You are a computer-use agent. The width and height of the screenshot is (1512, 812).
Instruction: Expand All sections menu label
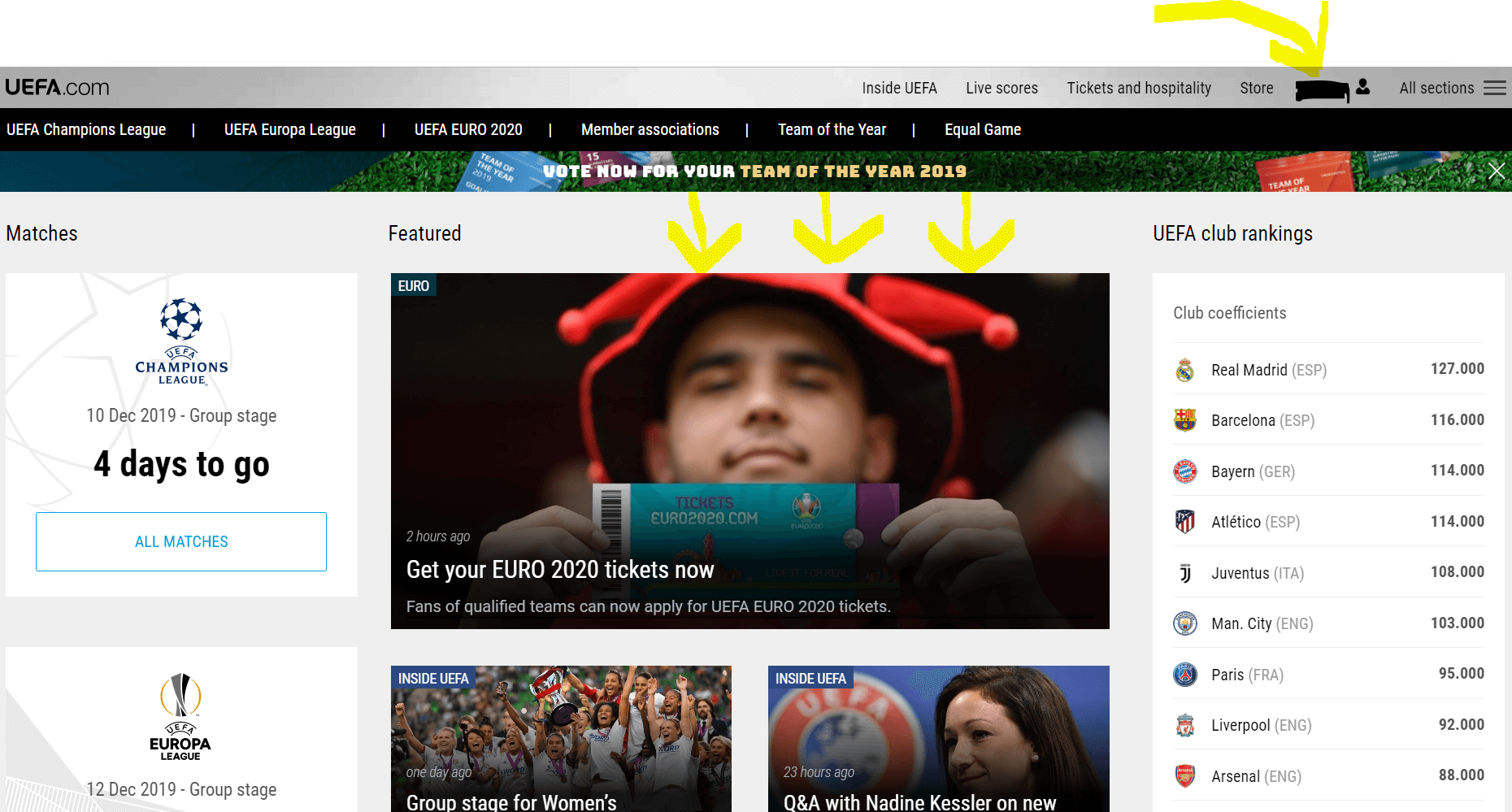coord(1436,88)
